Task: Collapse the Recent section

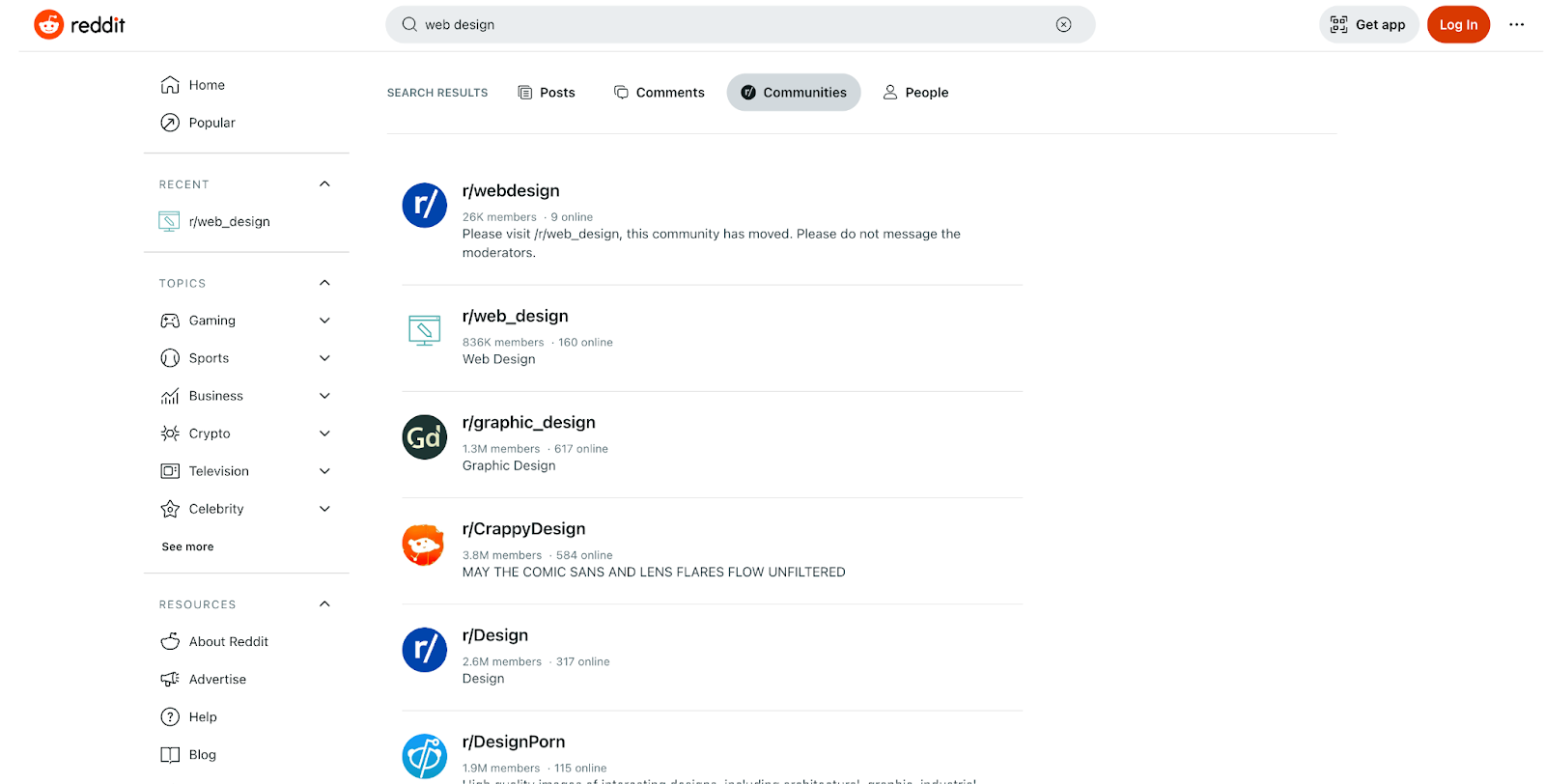Action: tap(324, 183)
